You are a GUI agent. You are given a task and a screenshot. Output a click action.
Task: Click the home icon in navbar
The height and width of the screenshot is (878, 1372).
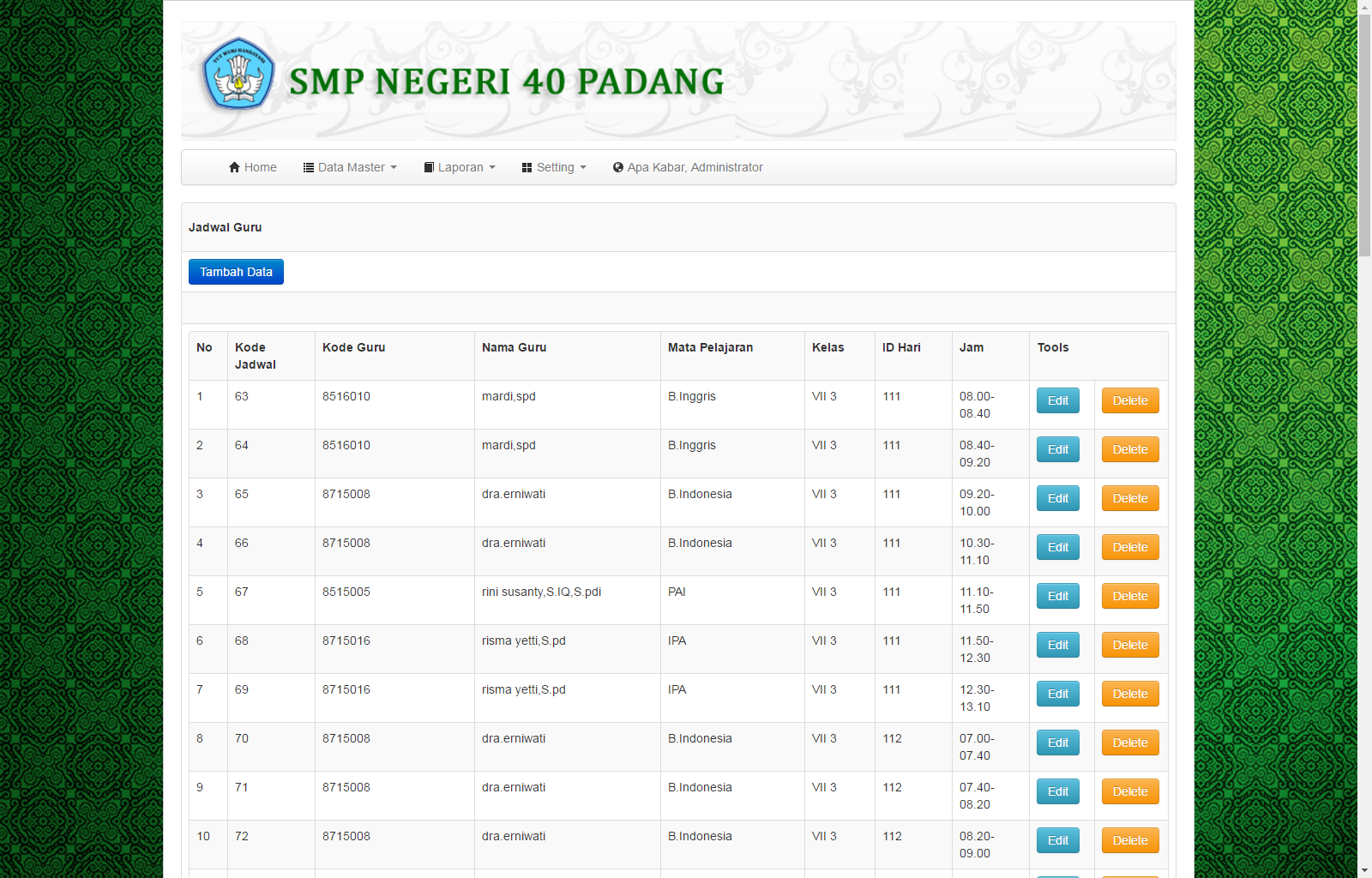tap(234, 167)
